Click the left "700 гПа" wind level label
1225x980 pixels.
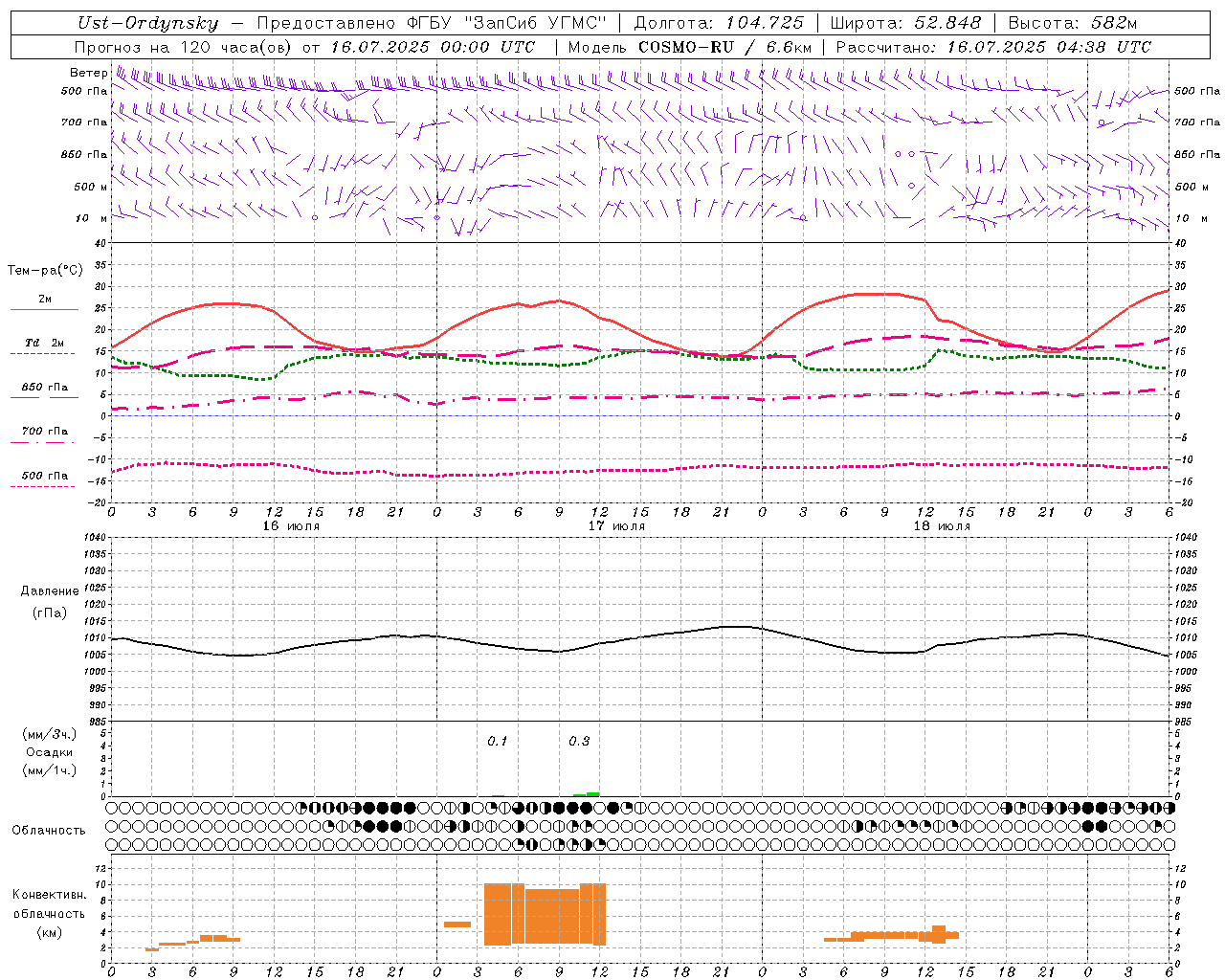pyautogui.click(x=84, y=122)
